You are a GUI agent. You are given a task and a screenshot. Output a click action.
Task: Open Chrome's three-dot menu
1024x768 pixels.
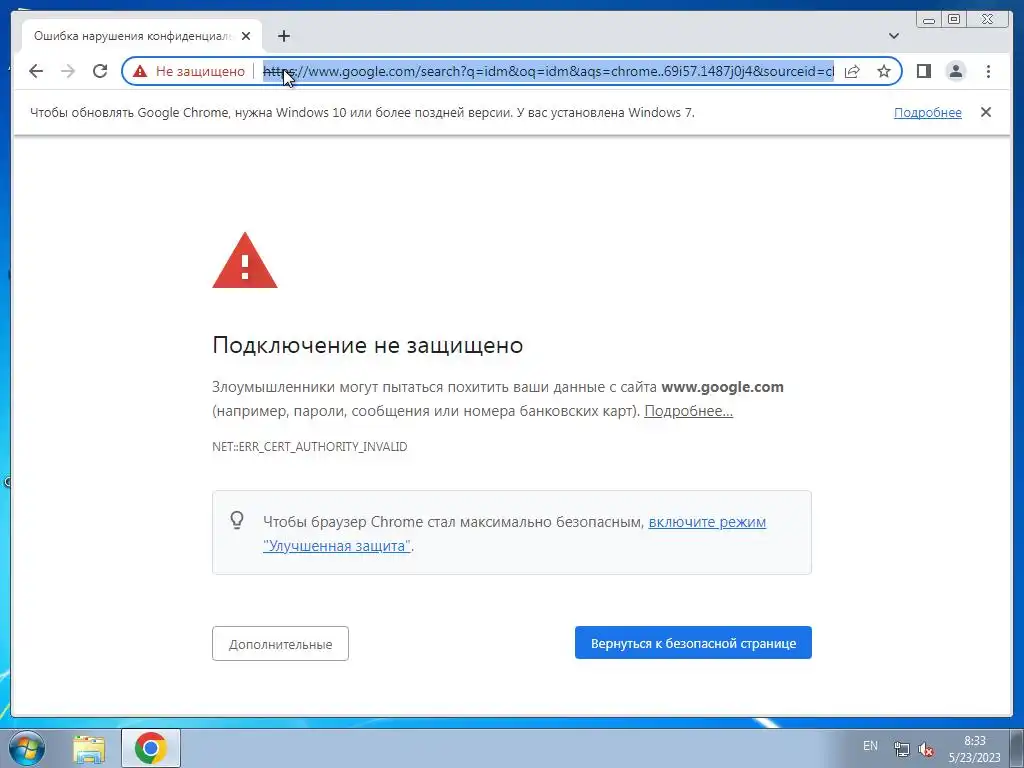[x=988, y=71]
